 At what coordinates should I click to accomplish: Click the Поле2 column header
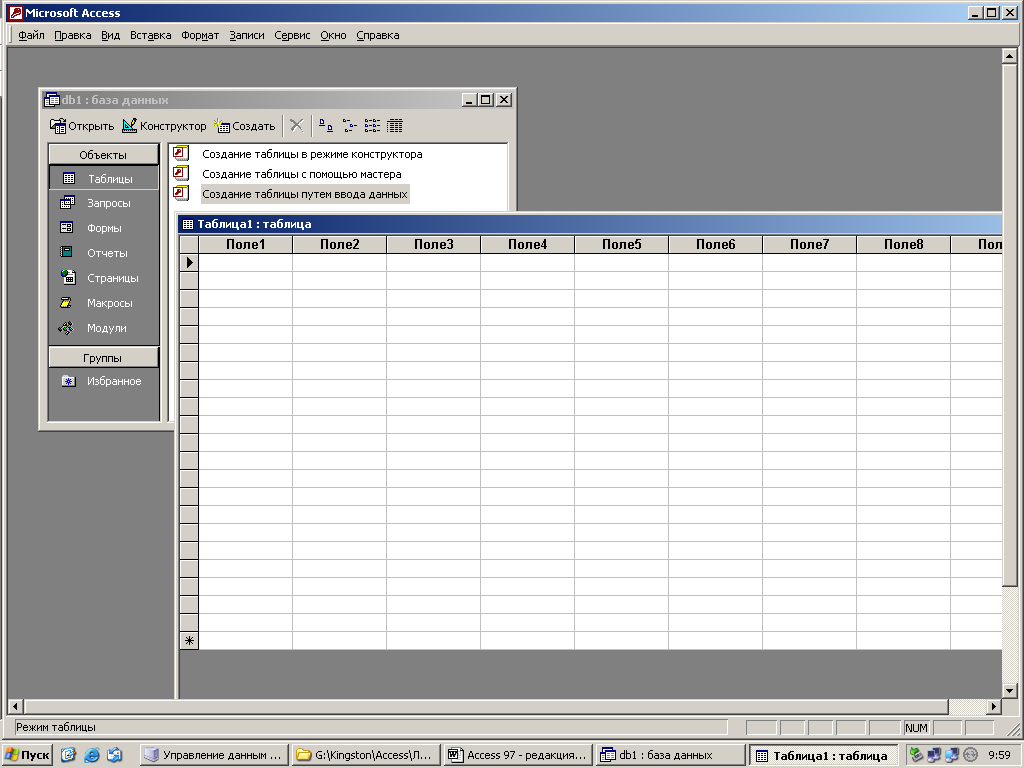coord(340,244)
